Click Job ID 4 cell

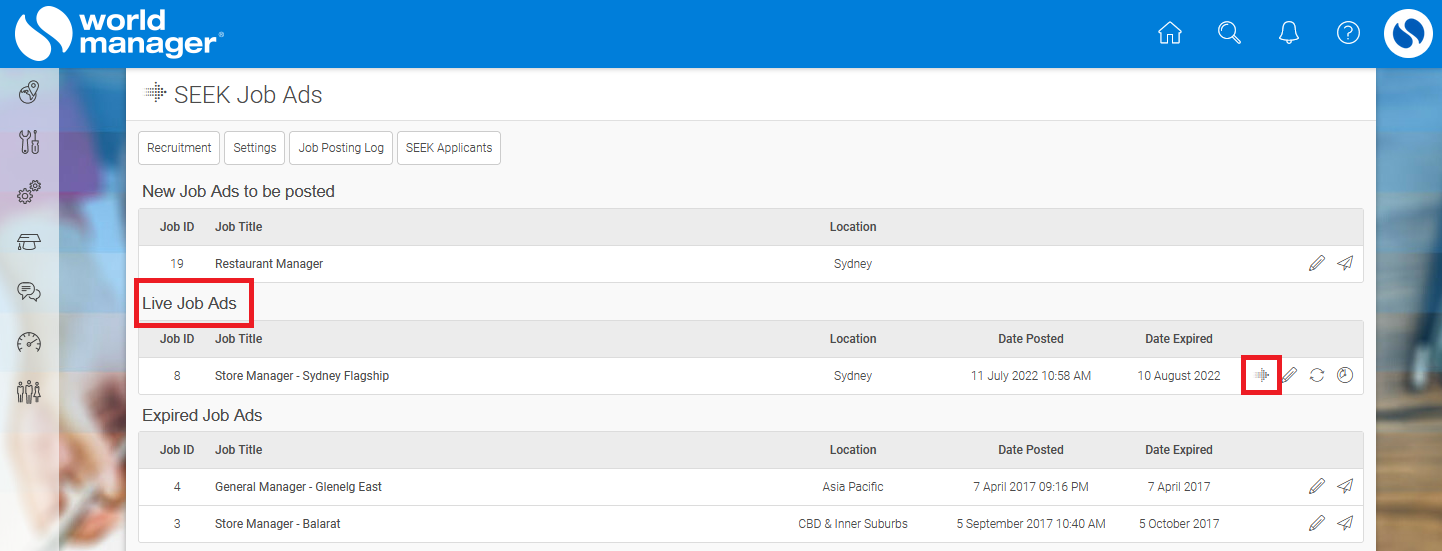(177, 487)
